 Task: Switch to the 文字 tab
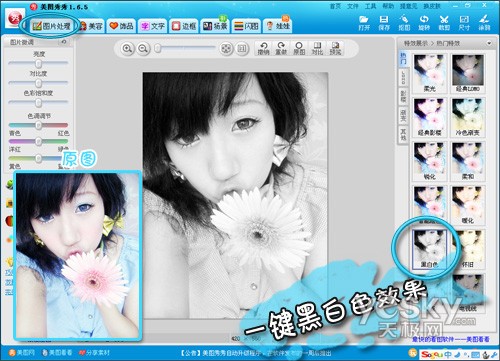[x=153, y=26]
